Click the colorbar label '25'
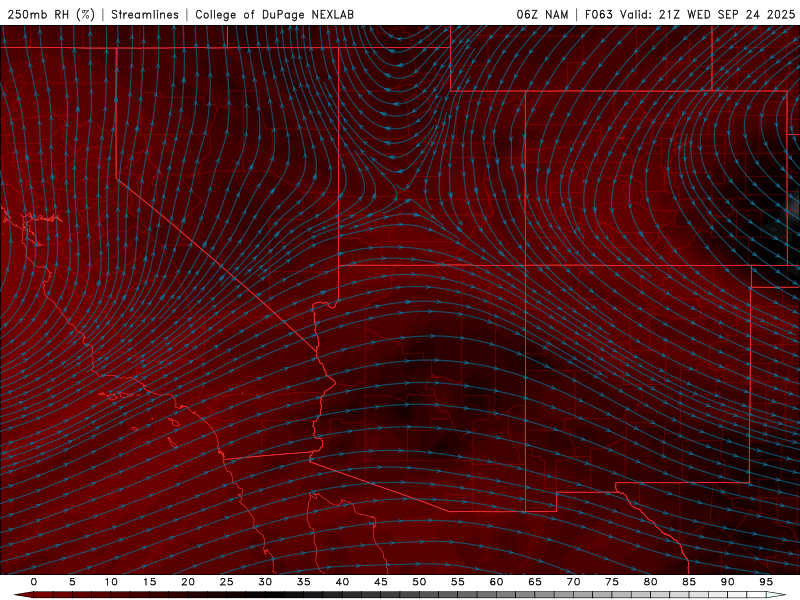Image resolution: width=800 pixels, height=600 pixels. click(226, 582)
